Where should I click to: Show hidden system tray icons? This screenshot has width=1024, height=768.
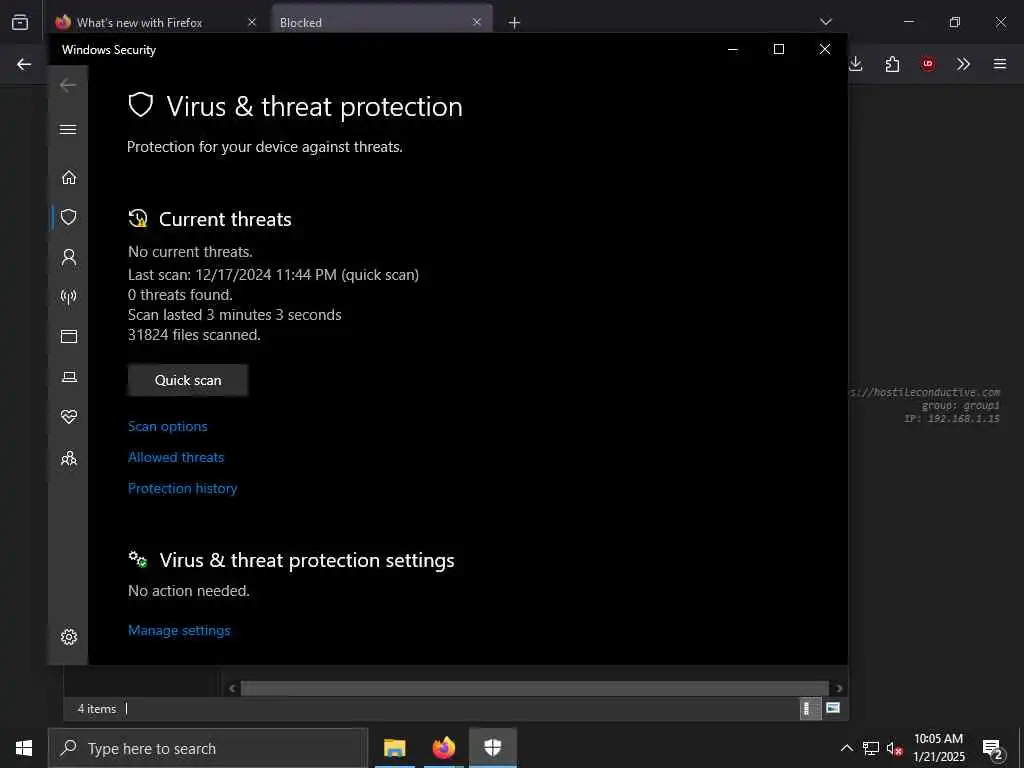846,748
